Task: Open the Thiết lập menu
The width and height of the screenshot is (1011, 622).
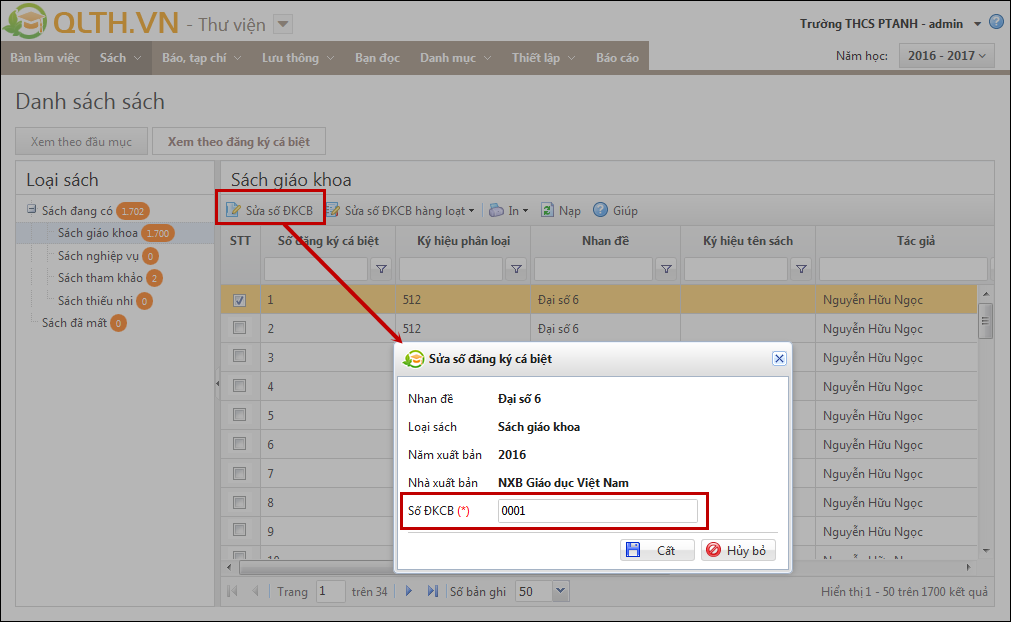Action: (x=544, y=58)
